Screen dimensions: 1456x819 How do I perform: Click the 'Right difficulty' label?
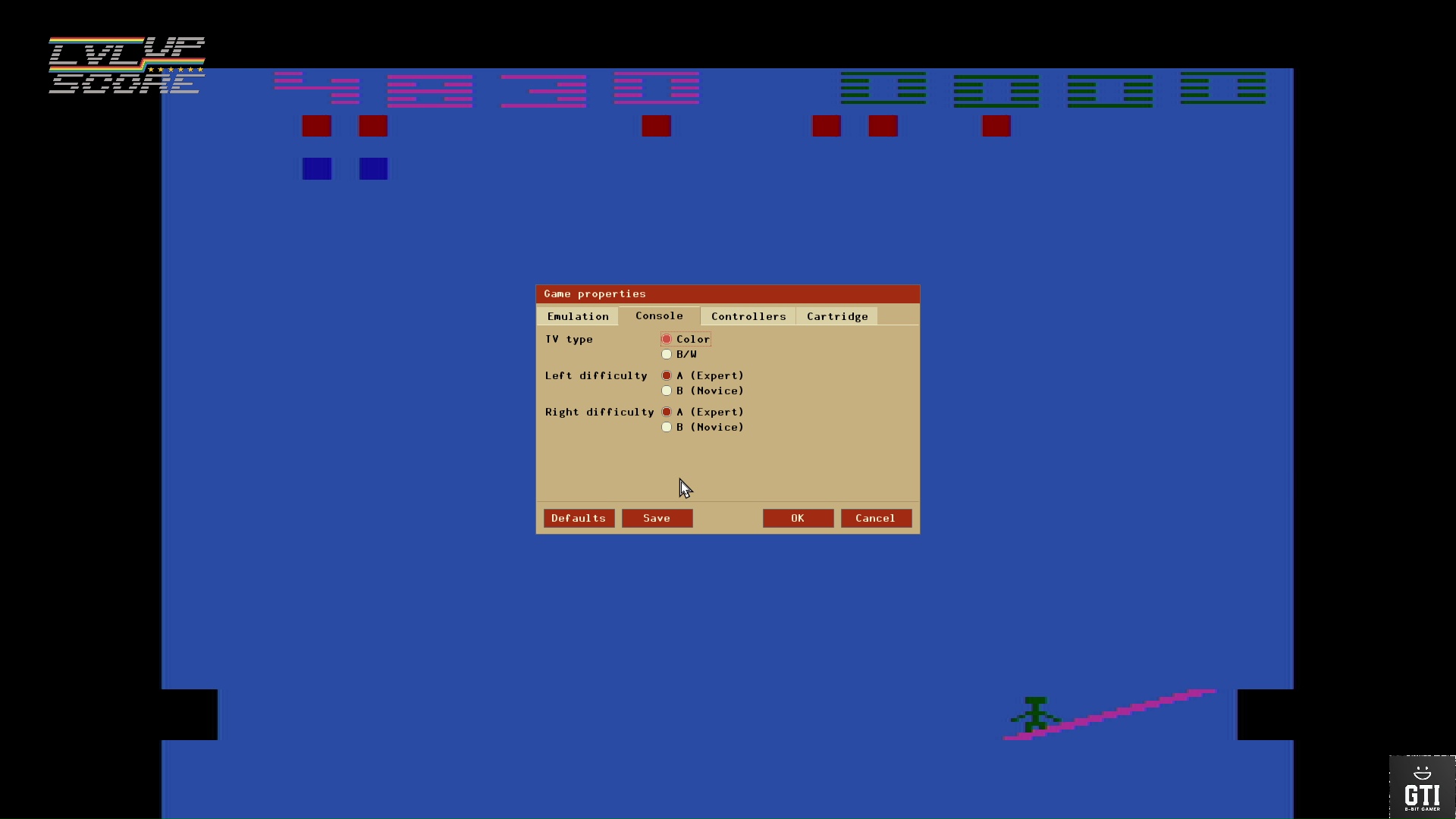[x=599, y=413]
